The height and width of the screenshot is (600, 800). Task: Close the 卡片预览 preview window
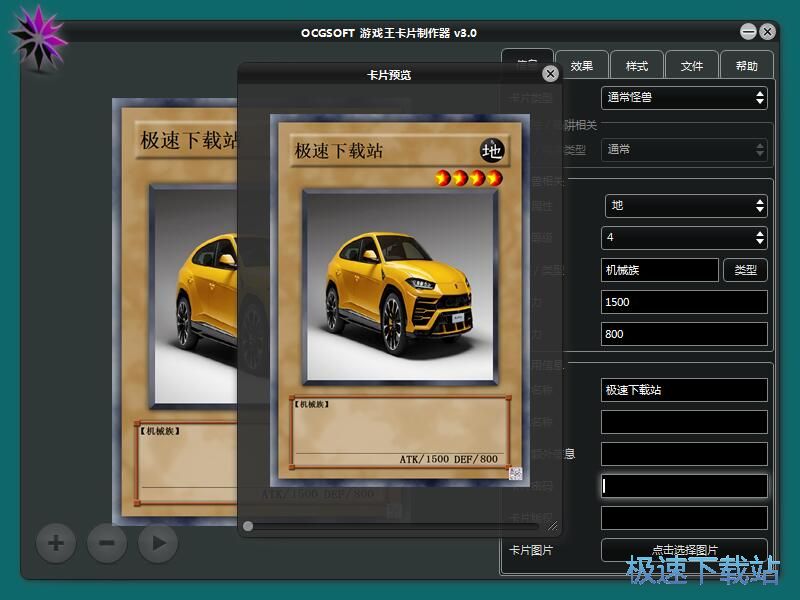click(550, 74)
